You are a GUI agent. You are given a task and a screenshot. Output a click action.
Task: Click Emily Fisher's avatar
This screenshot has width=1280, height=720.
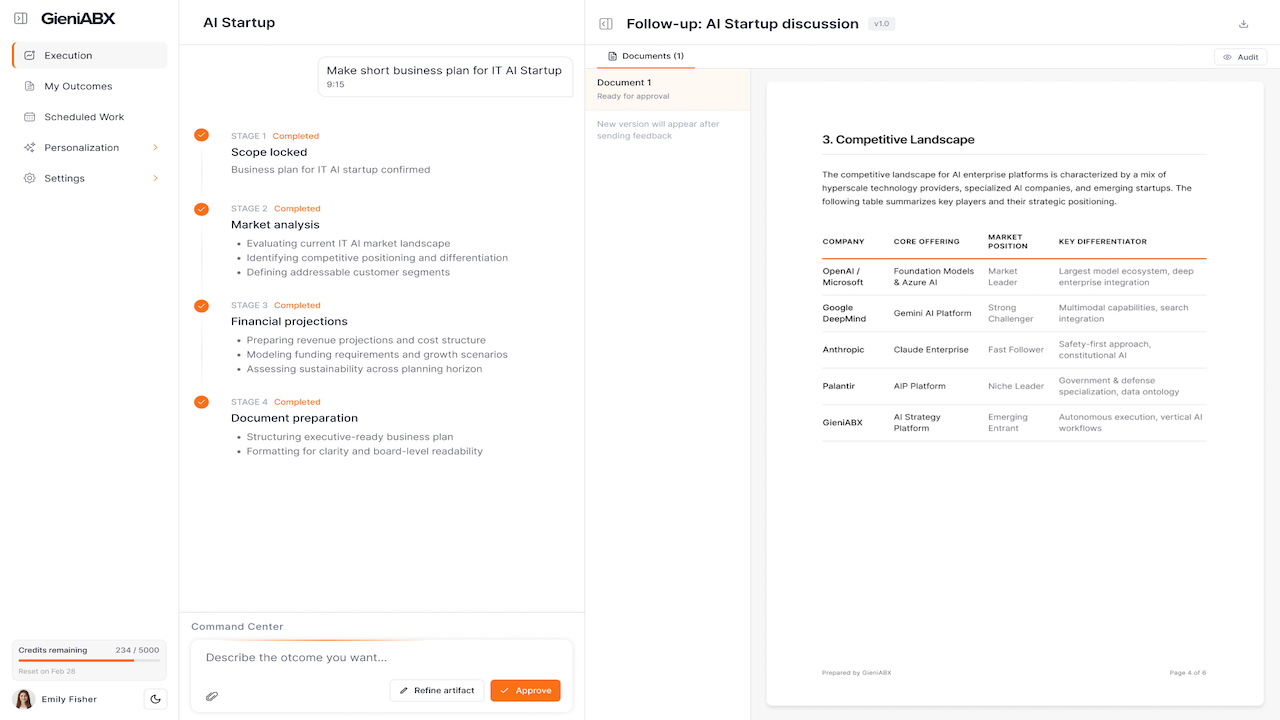pos(24,699)
